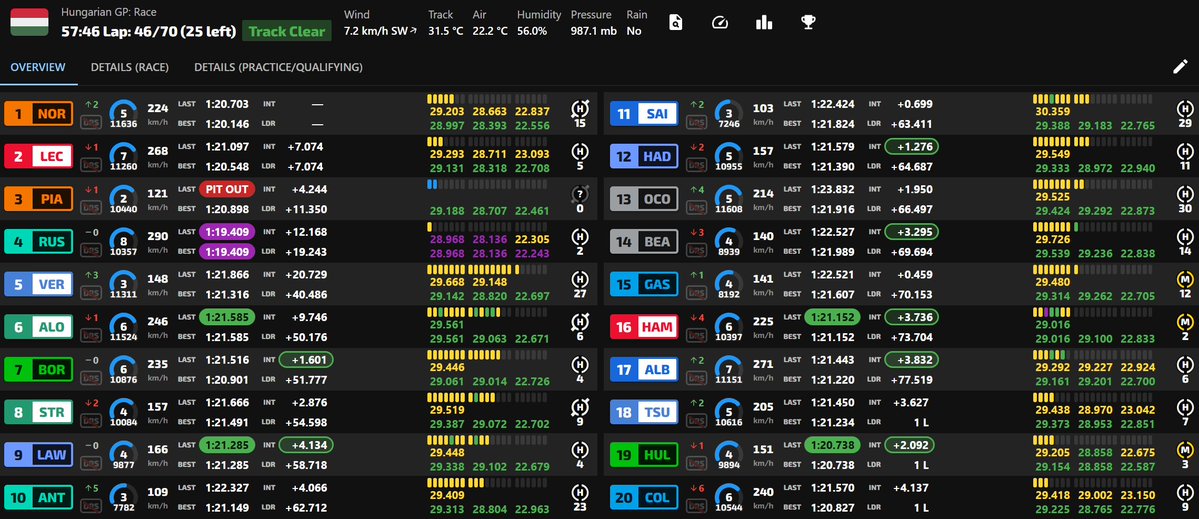1199x519 pixels.
Task: Select the LAW driver badge
Action: point(40,456)
